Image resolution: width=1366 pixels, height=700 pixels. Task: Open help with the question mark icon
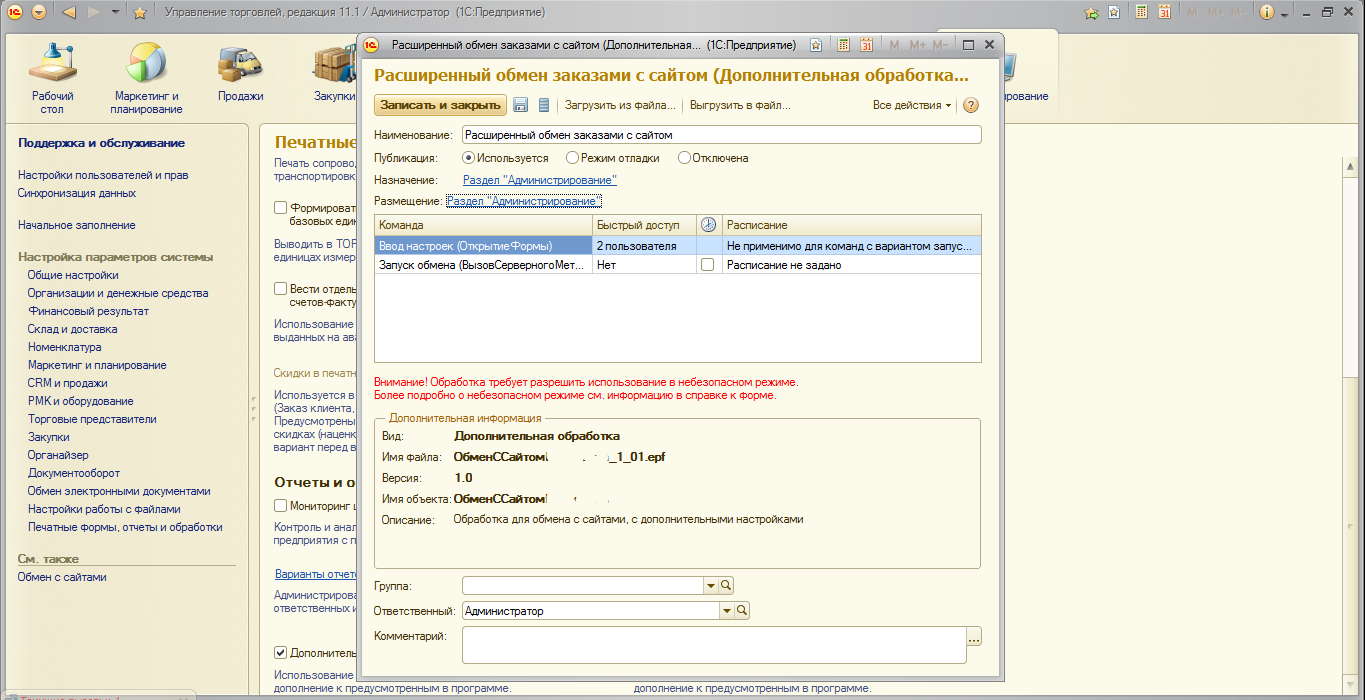click(970, 105)
